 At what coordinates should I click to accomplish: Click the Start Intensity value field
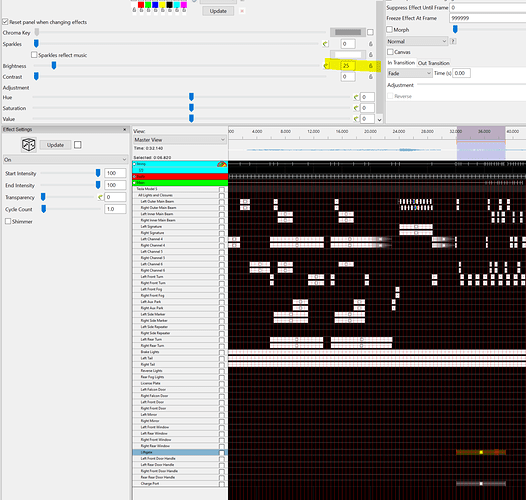[115, 173]
